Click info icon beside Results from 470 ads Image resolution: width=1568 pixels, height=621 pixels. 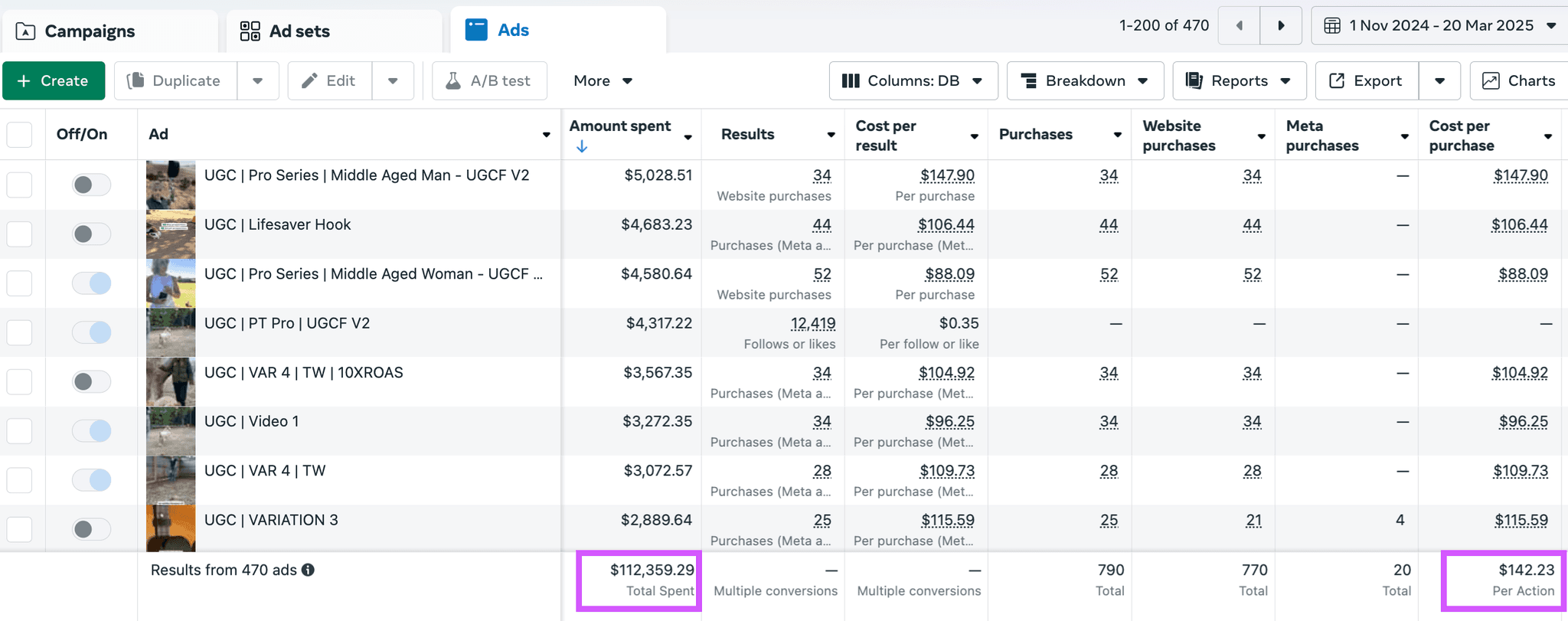[x=308, y=570]
